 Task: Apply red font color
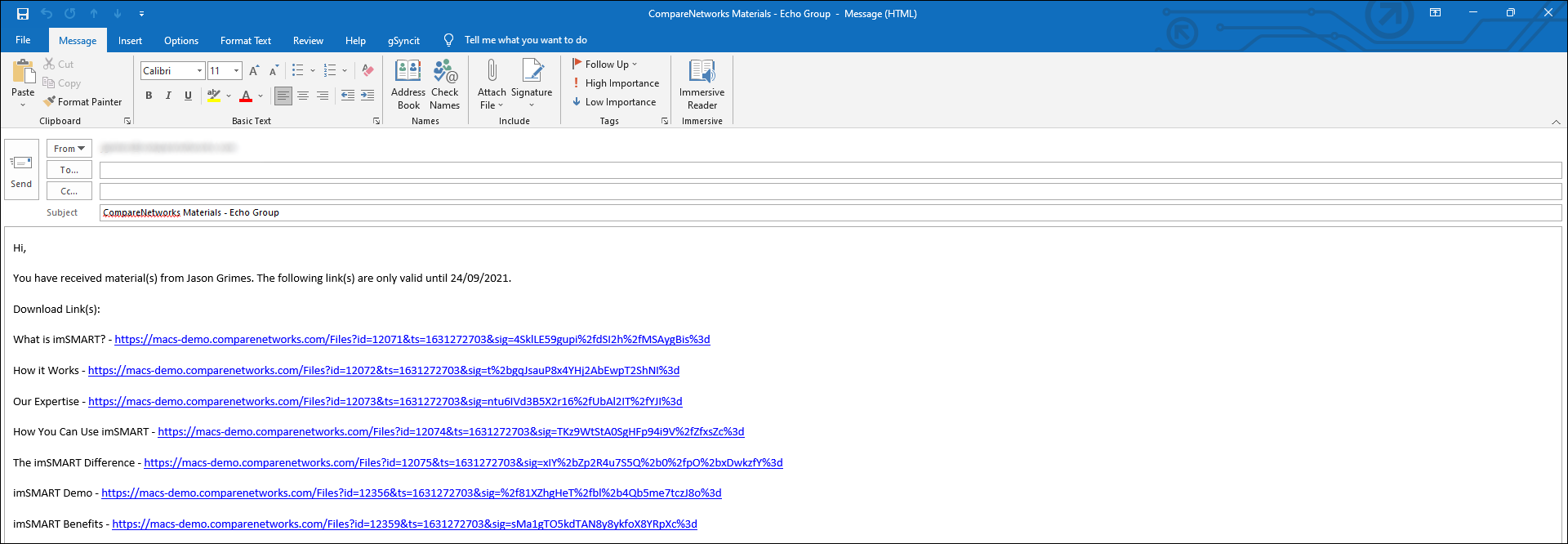coord(246,96)
